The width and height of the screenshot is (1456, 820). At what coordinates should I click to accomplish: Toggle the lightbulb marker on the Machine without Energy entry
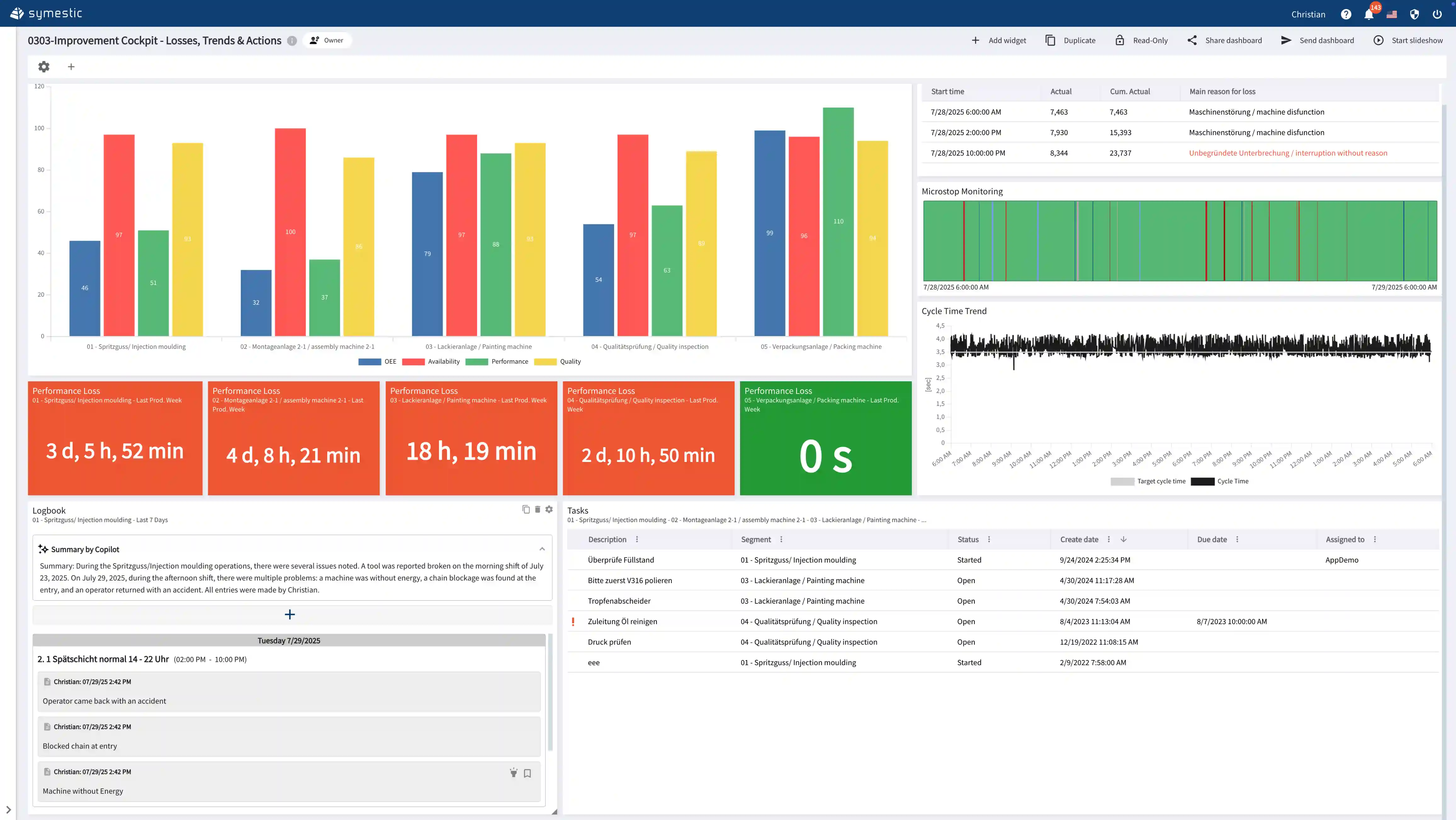coord(514,773)
